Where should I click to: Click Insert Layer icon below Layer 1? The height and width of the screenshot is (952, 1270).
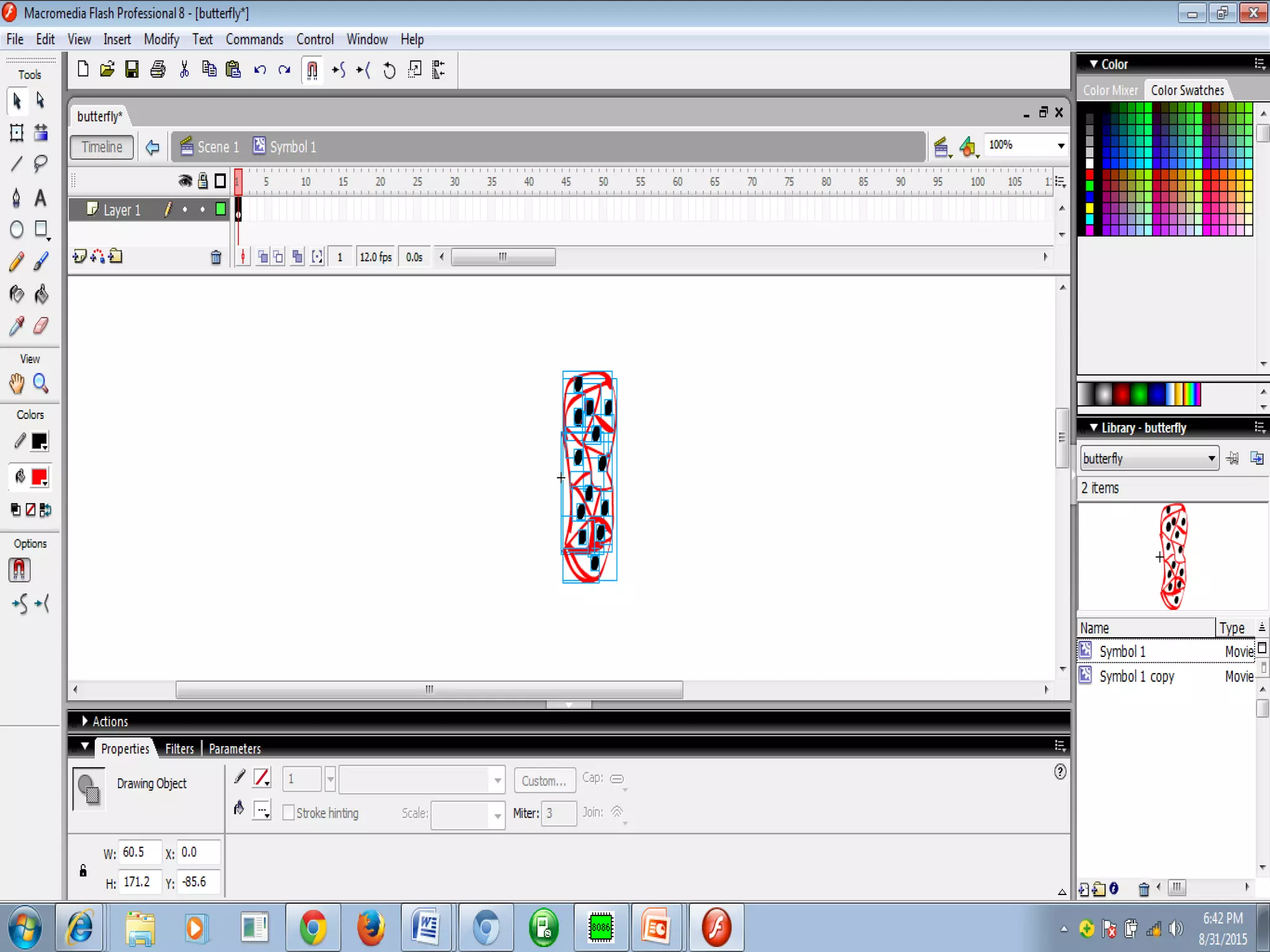(x=79, y=257)
